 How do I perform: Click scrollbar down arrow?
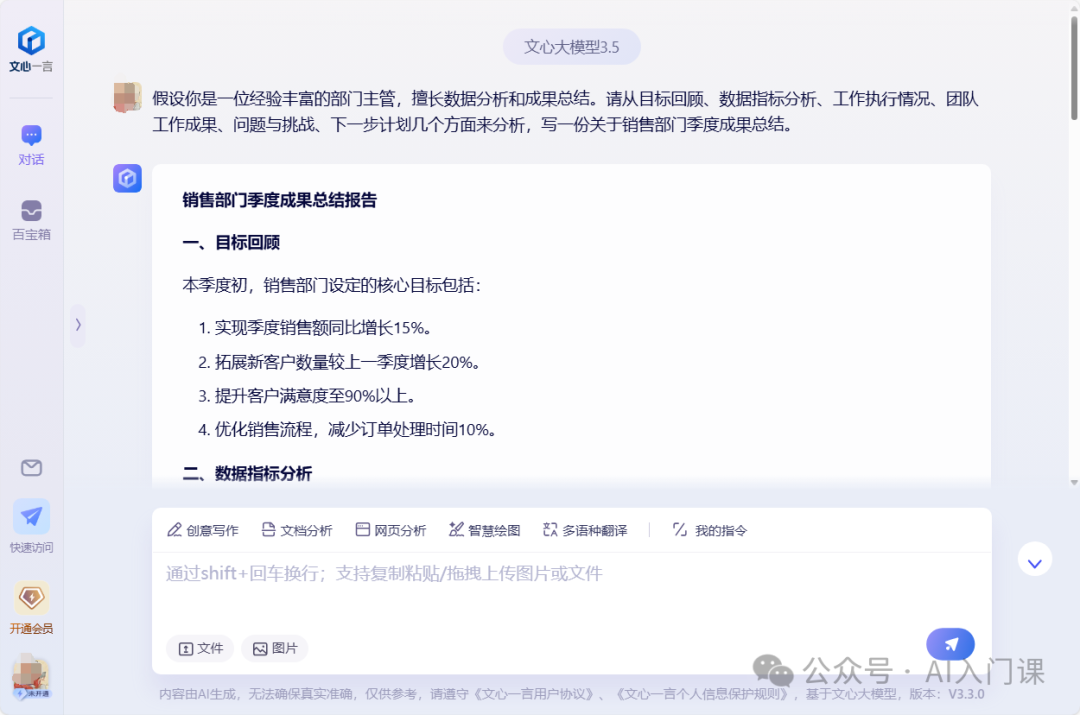(x=1074, y=482)
